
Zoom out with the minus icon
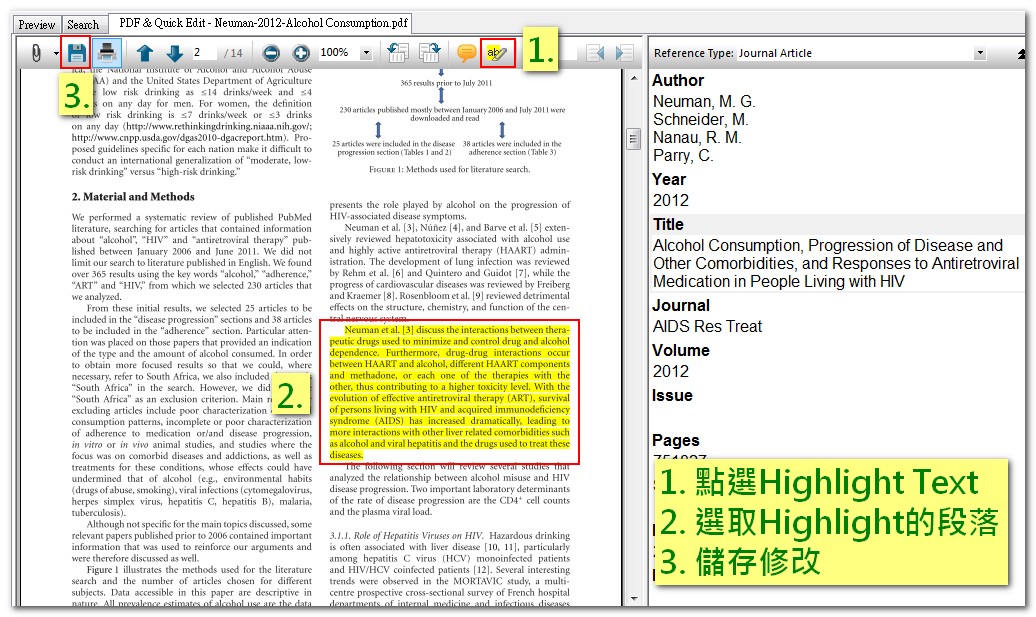271,53
